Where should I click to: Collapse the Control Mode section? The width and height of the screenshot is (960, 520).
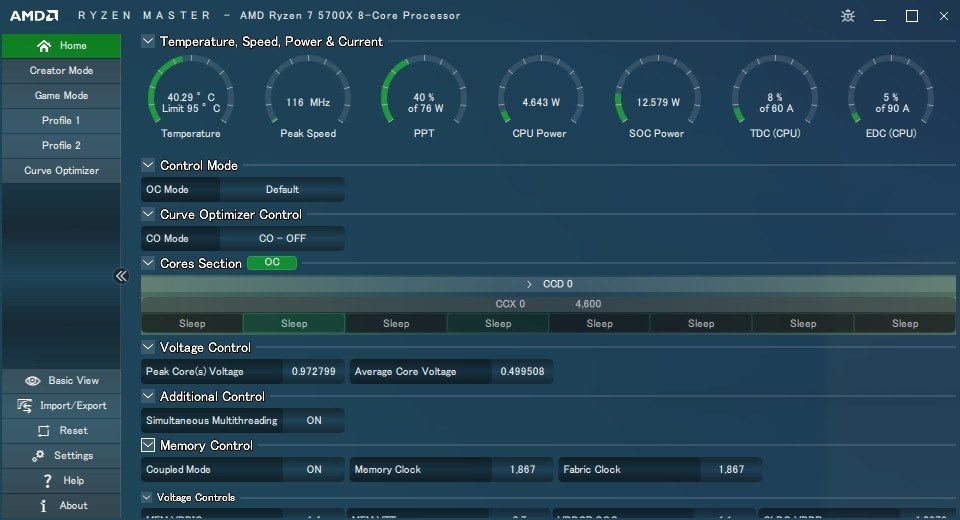tap(148, 165)
